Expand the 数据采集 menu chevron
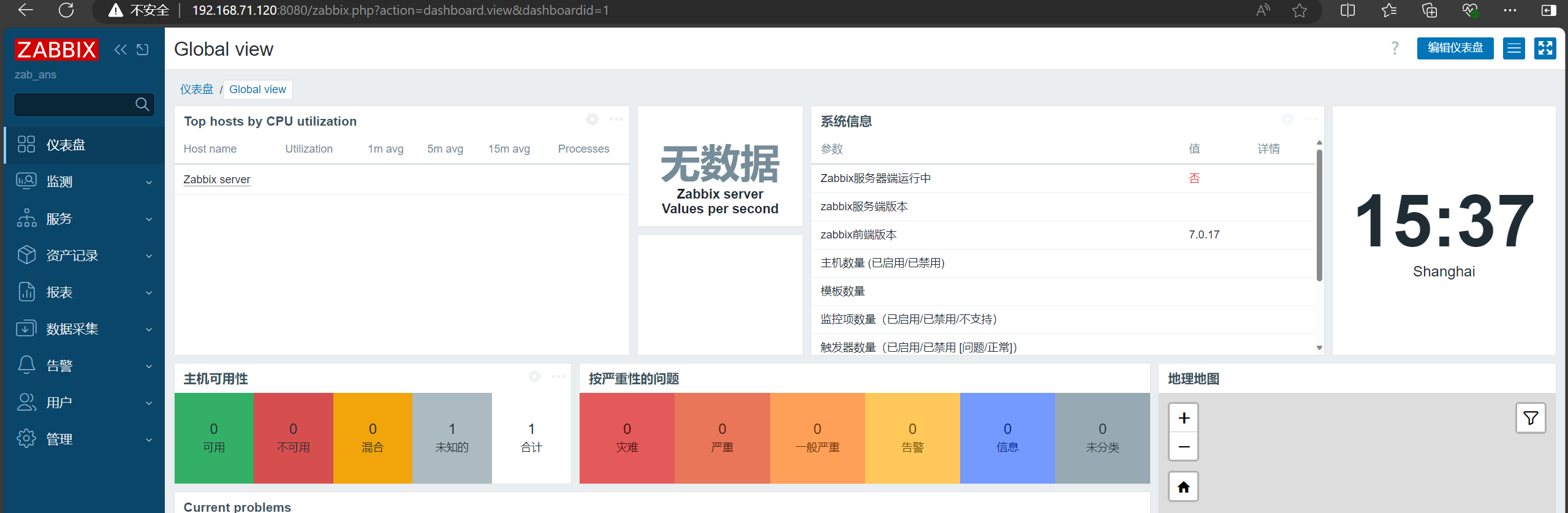 [x=149, y=330]
